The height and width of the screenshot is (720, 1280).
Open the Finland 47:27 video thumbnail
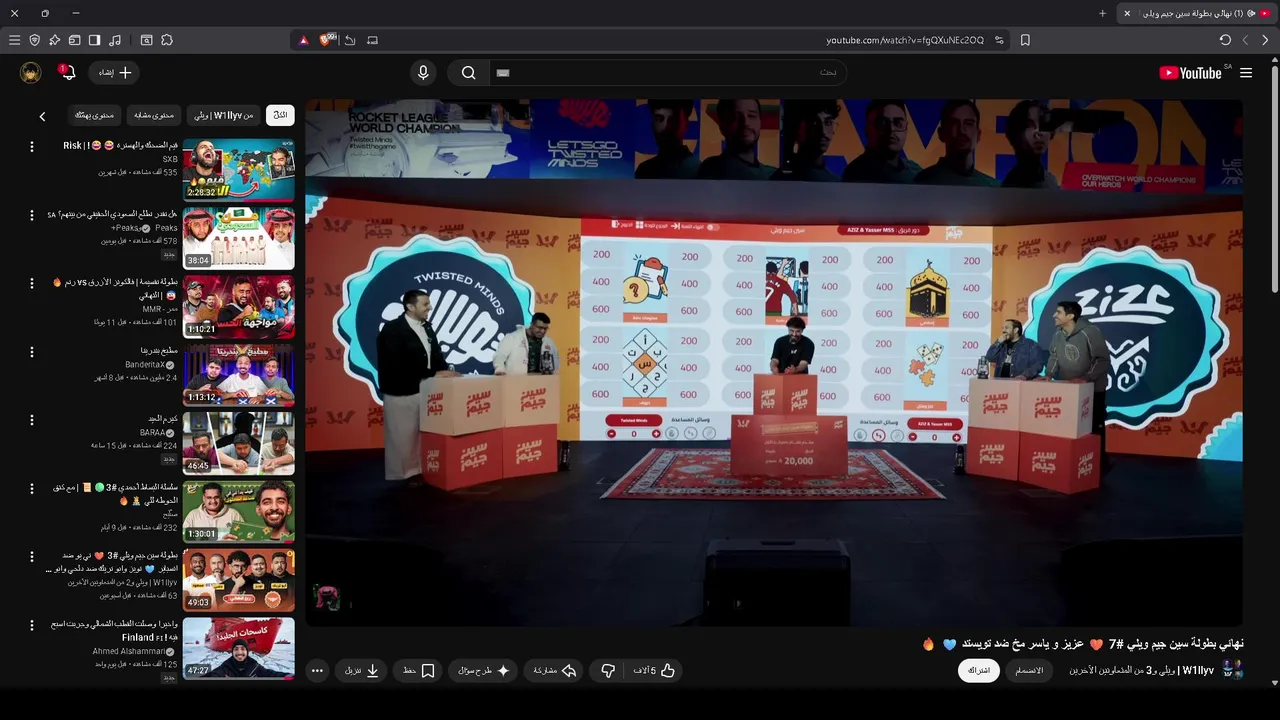pyautogui.click(x=238, y=647)
